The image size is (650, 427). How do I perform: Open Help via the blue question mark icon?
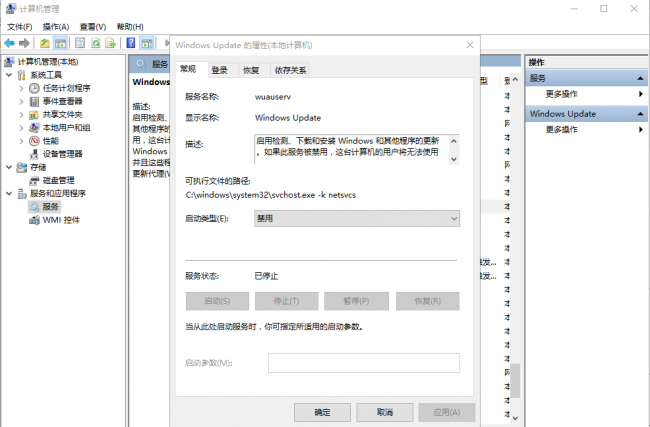131,43
